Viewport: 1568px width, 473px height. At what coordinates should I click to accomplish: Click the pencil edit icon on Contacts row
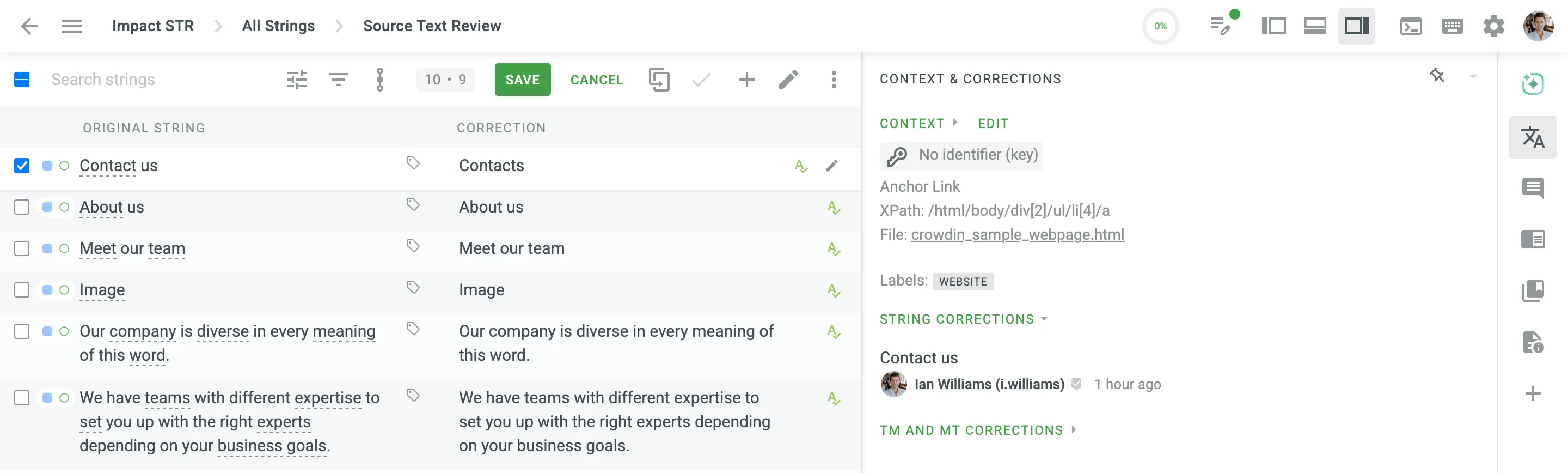click(x=831, y=166)
